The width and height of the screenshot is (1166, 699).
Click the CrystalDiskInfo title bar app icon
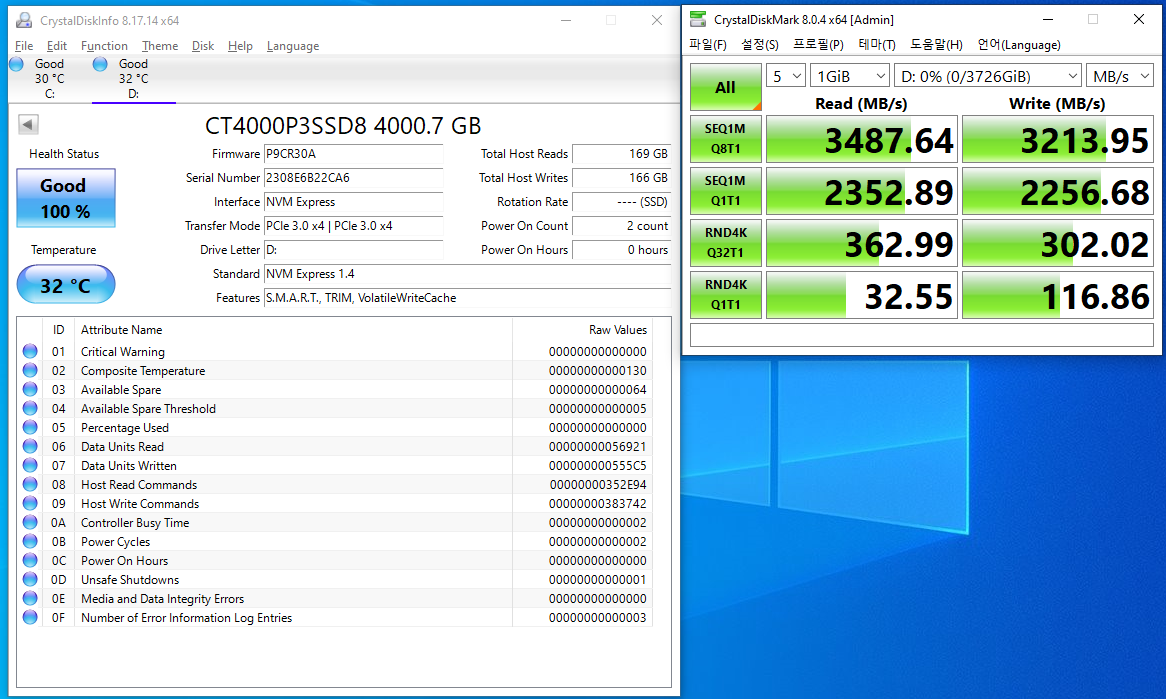[x=24, y=20]
